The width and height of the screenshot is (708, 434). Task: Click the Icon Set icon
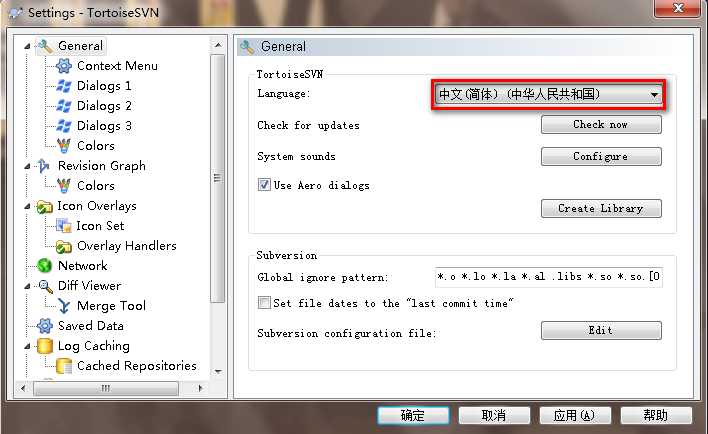coord(64,226)
